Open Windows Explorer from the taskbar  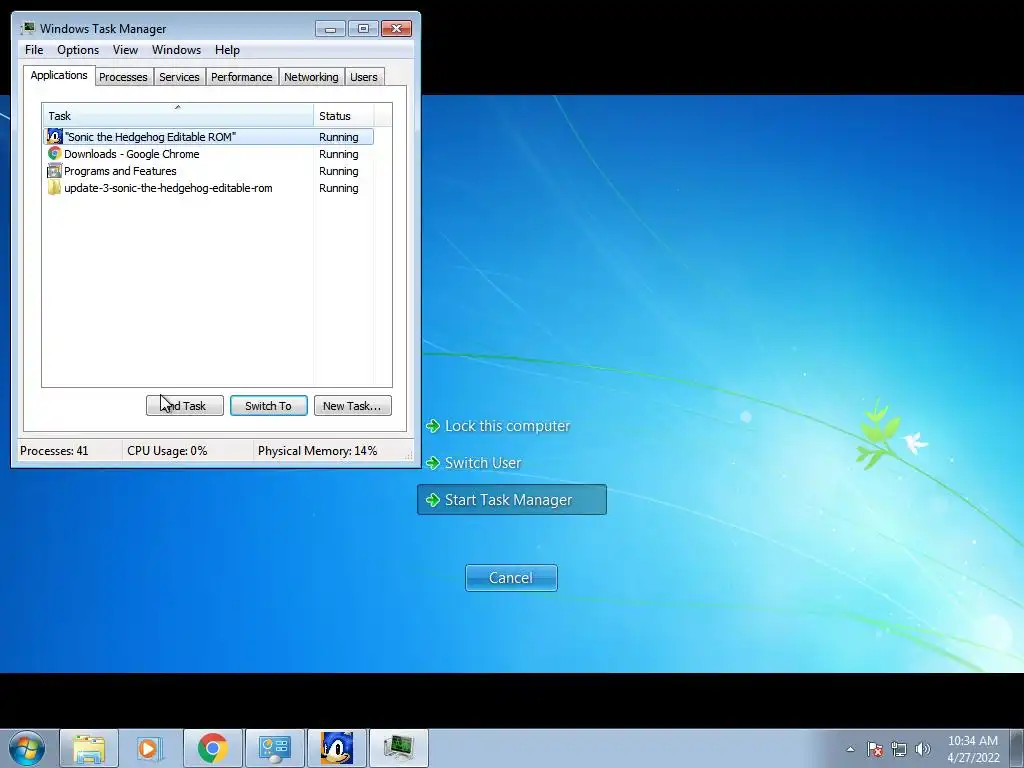(89, 748)
